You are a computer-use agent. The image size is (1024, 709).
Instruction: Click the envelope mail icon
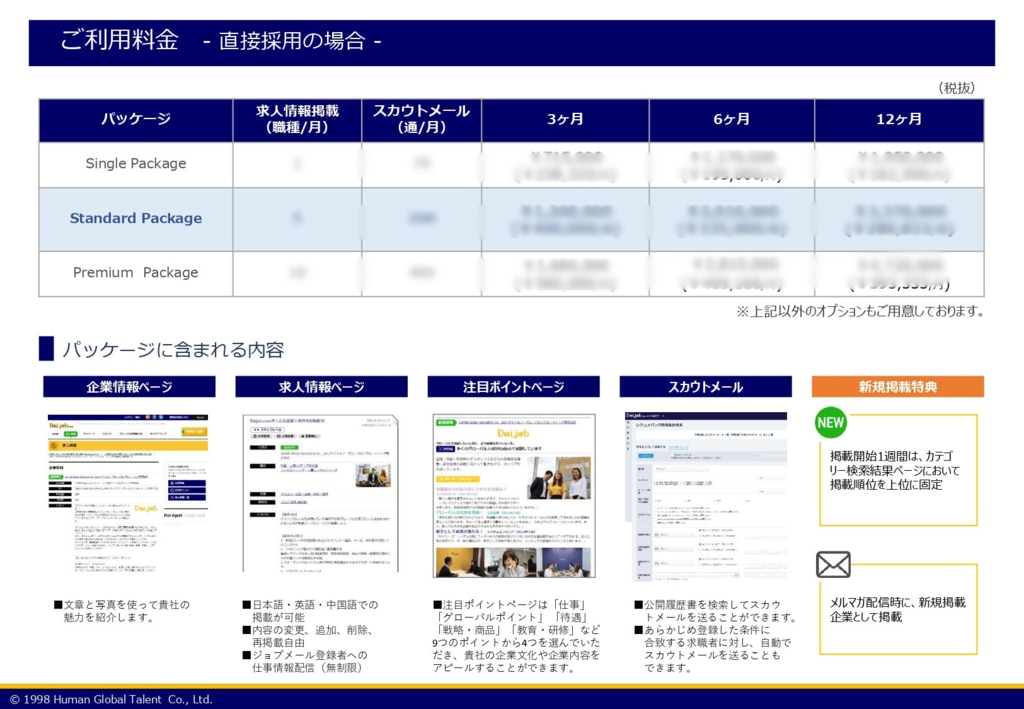[x=833, y=565]
